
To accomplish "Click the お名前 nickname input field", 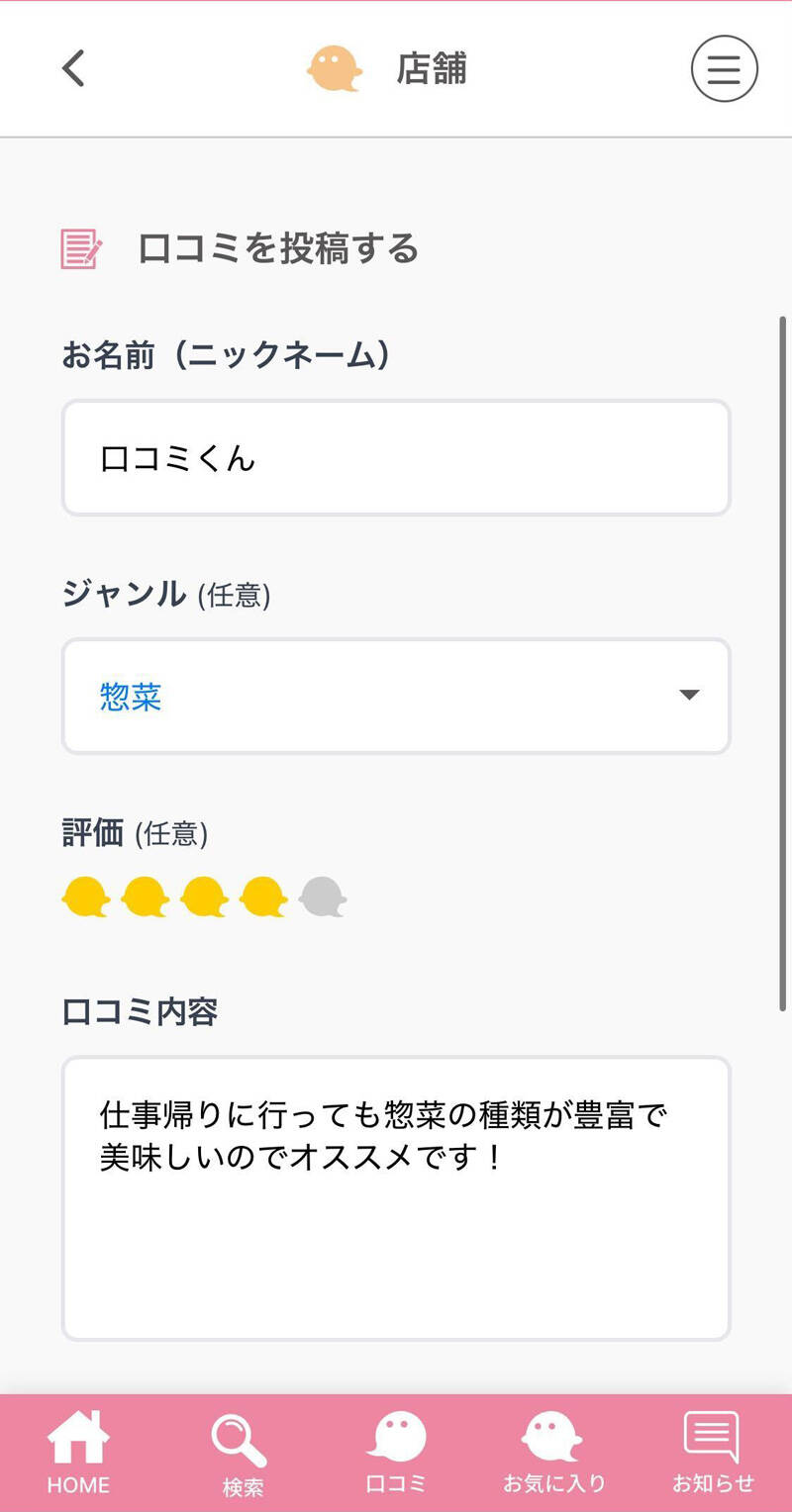I will 396,458.
